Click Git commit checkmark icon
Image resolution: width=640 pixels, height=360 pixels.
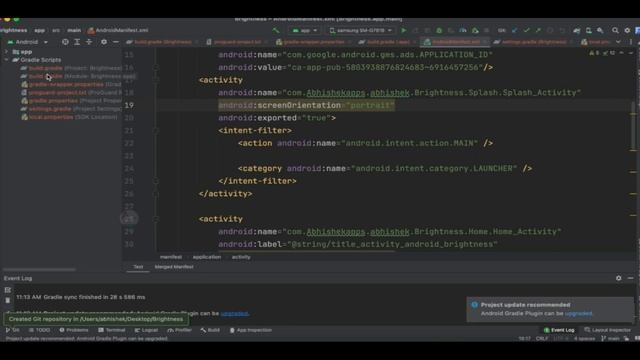pos(527,30)
